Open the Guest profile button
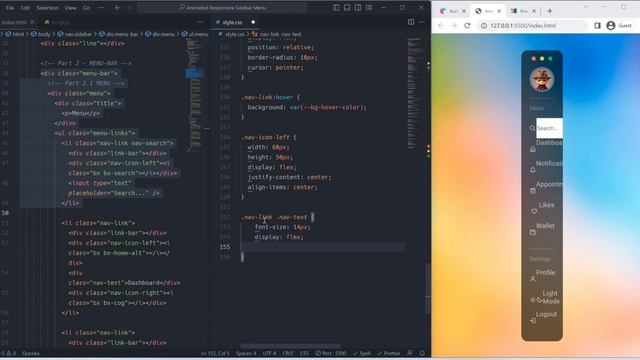640x360 pixels. [x=619, y=26]
